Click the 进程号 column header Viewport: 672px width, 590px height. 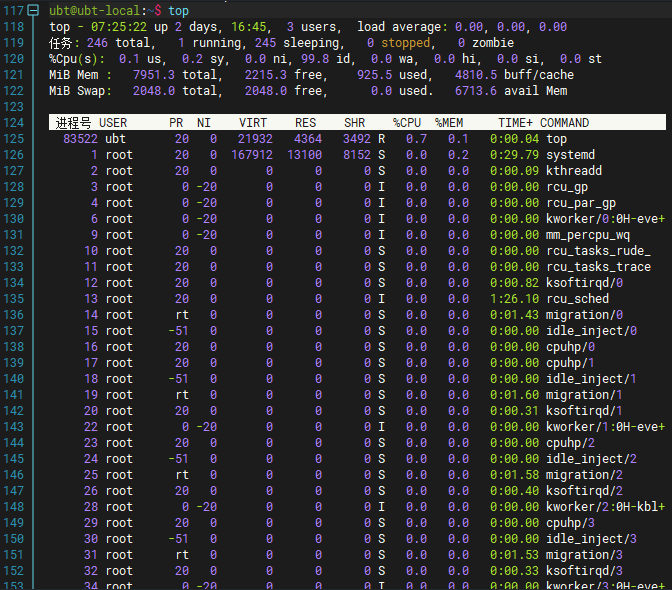point(73,123)
